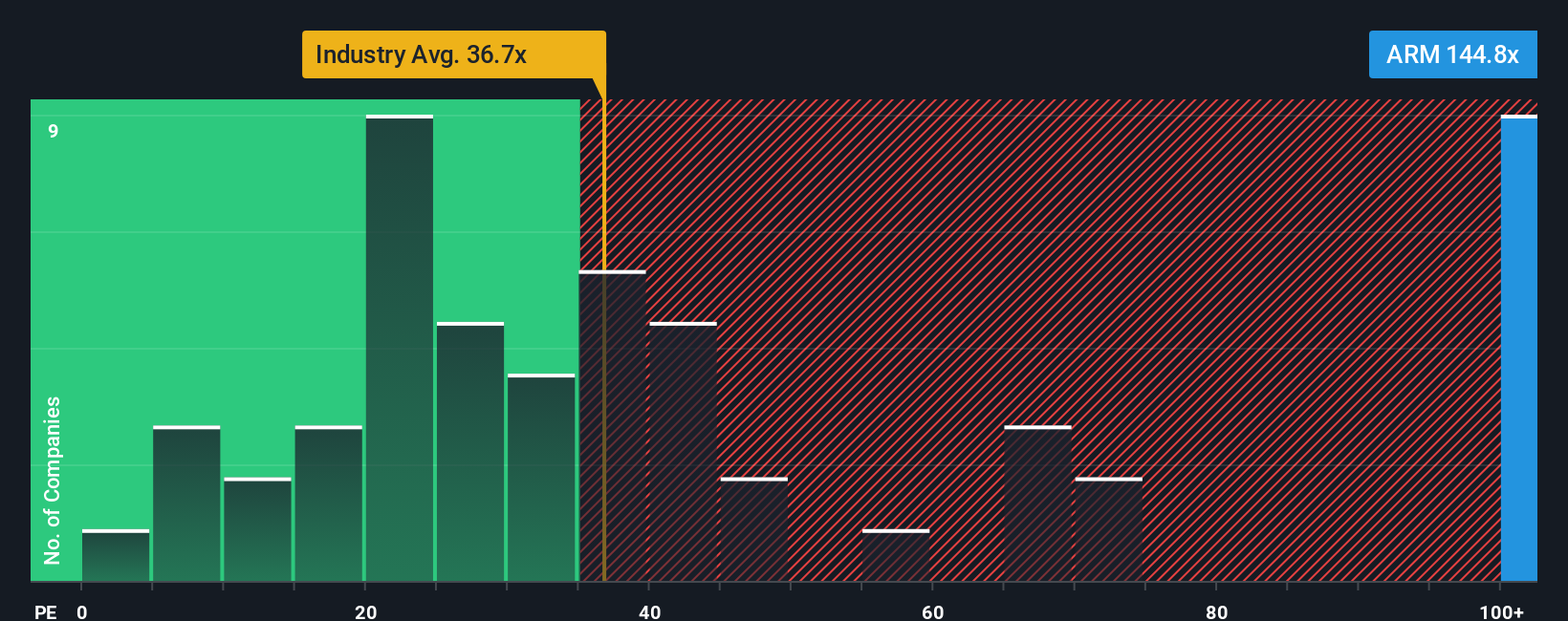The width and height of the screenshot is (1568, 621).
Task: Click the x-axis label 0
Action: (82, 611)
